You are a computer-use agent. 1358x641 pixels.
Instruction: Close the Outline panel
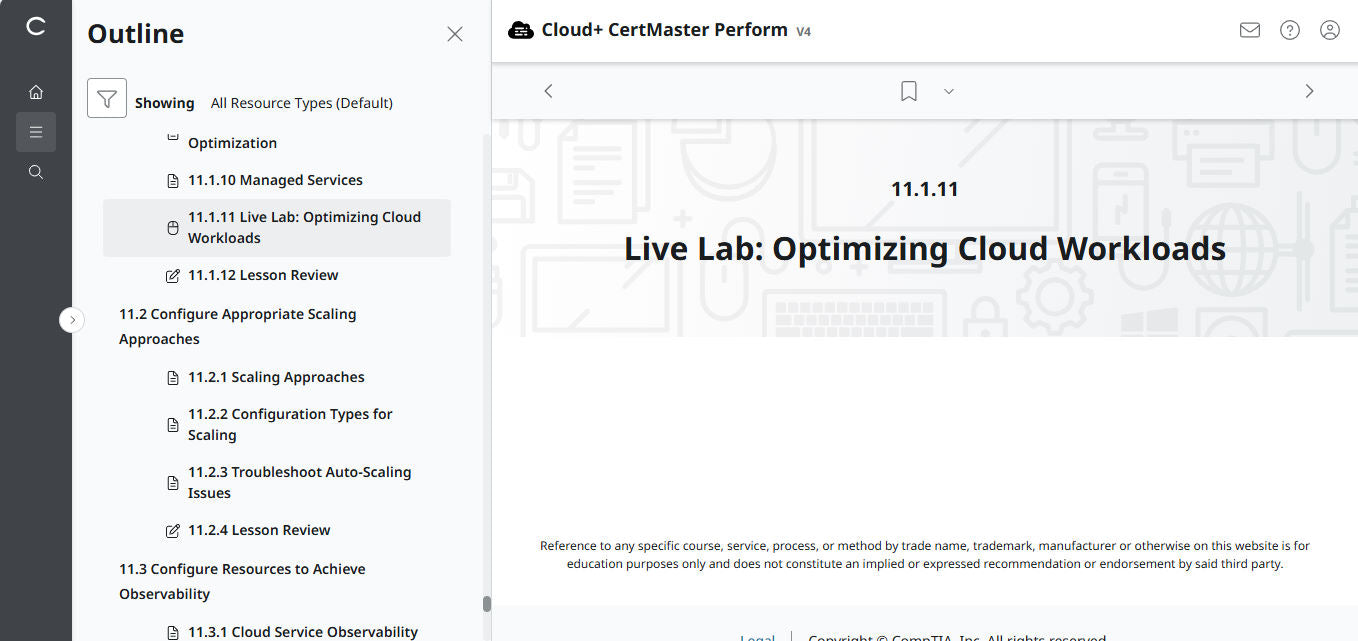pos(454,33)
